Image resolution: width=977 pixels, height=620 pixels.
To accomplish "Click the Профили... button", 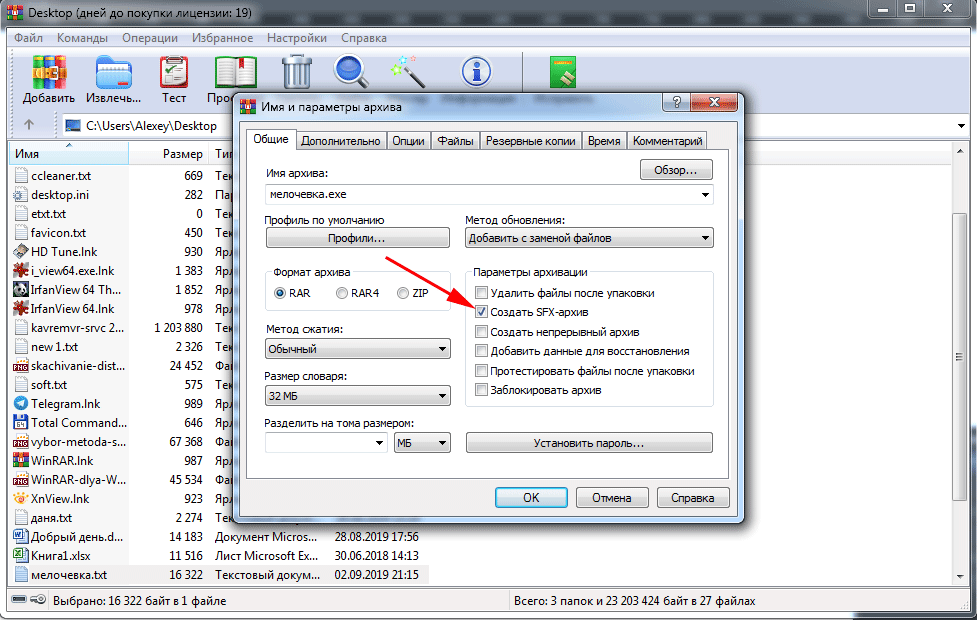I will tap(357, 238).
